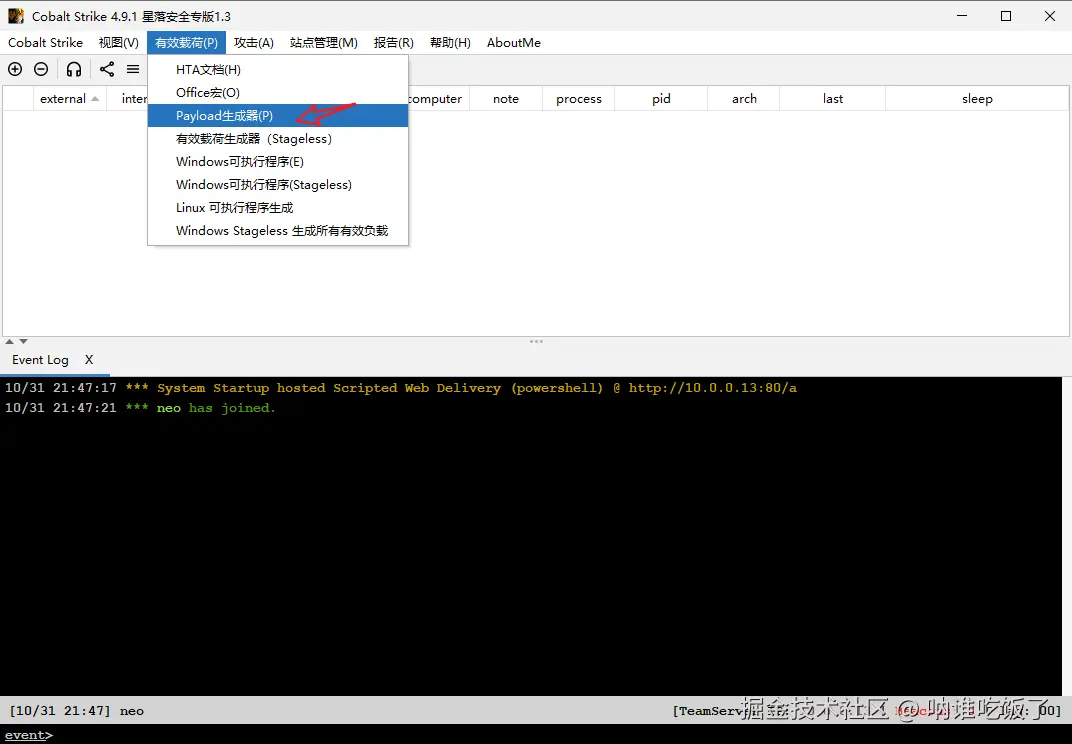Sort by the last column header
This screenshot has height=744, width=1072.
click(833, 98)
